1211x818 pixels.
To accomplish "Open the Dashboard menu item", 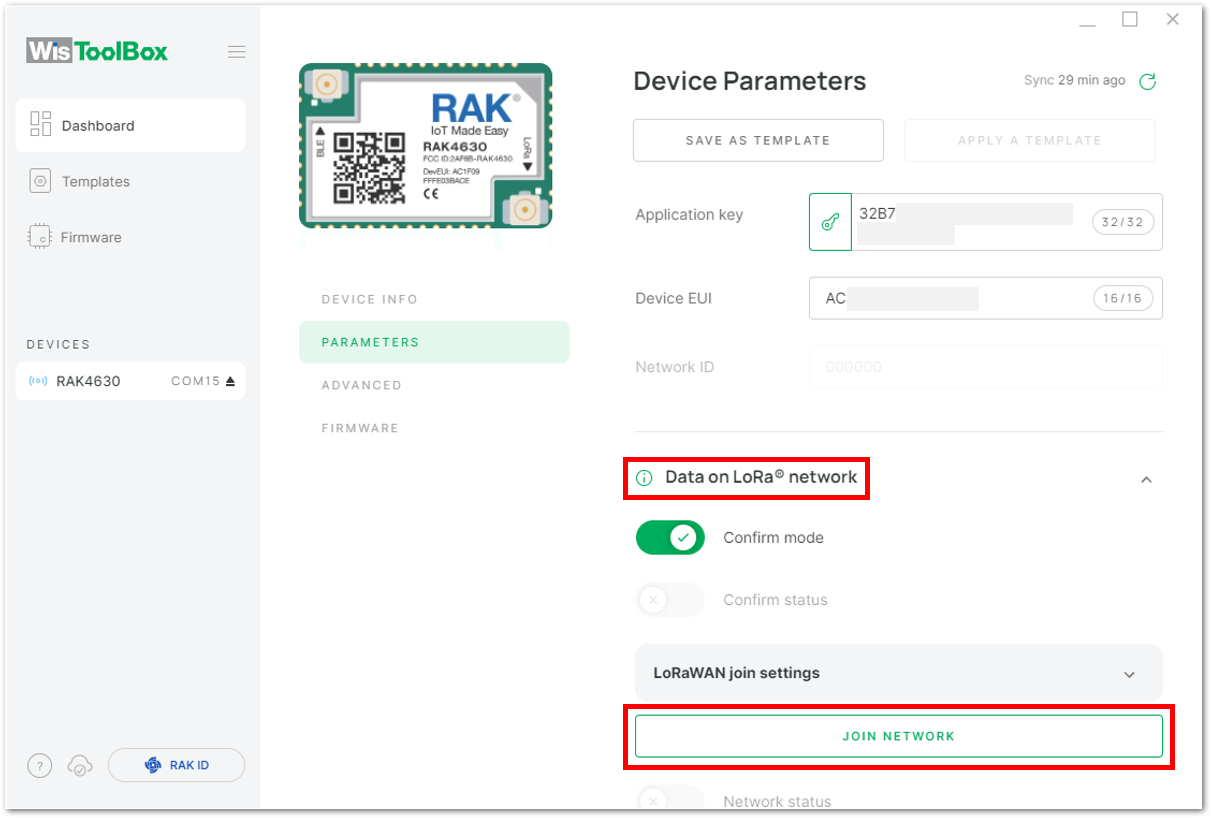I will tap(130, 125).
